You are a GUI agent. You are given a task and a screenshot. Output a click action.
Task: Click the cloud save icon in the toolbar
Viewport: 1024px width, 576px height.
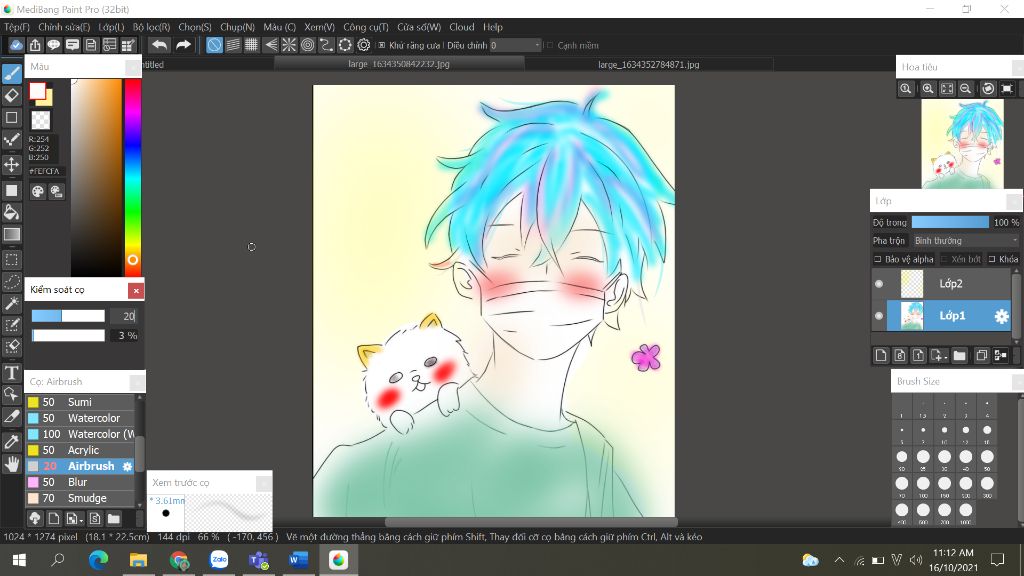(x=16, y=45)
